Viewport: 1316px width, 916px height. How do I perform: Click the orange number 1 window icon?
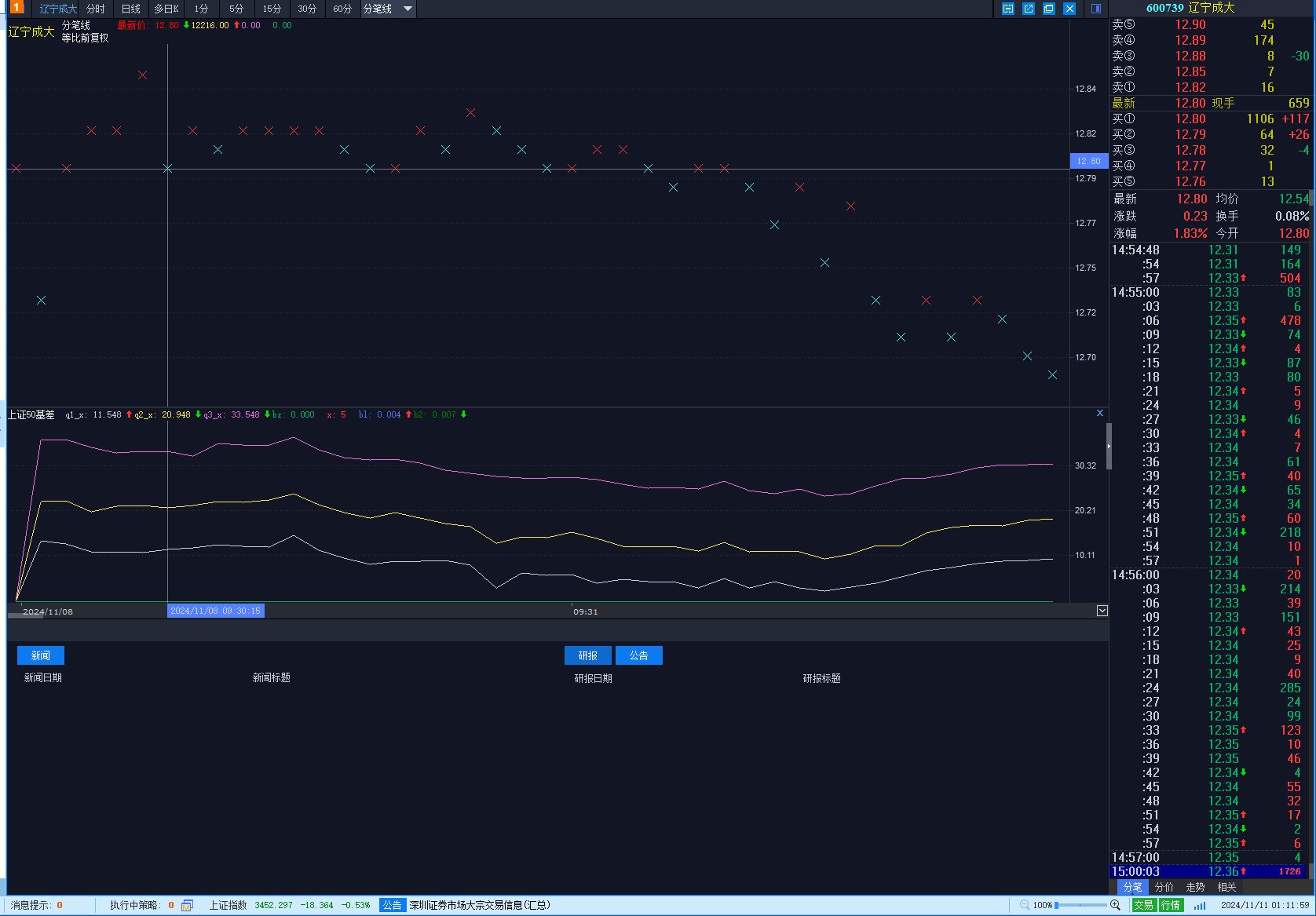click(x=16, y=8)
